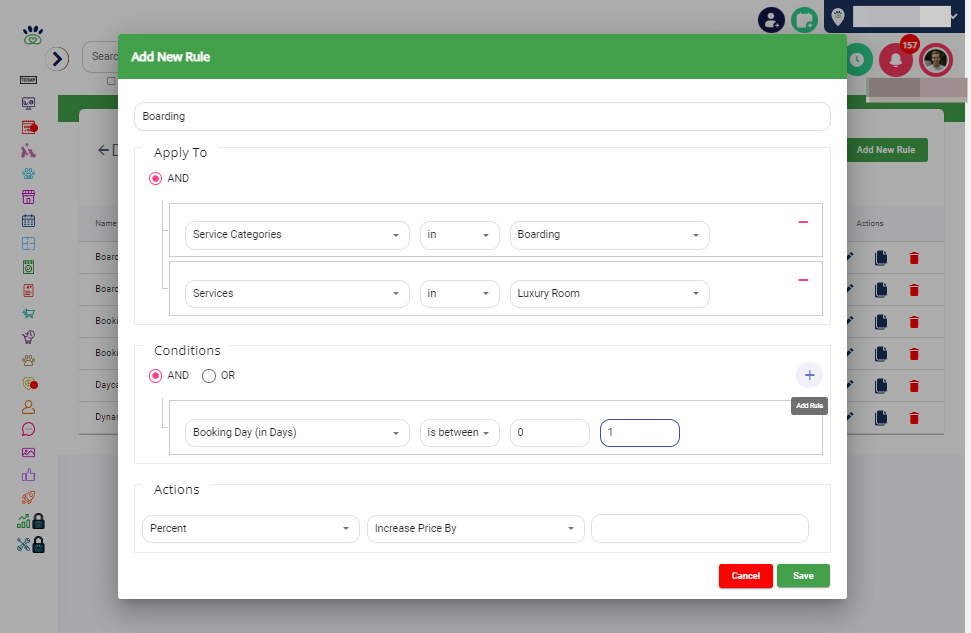Select the OR radio under Conditions
The image size is (971, 633).
pos(209,375)
